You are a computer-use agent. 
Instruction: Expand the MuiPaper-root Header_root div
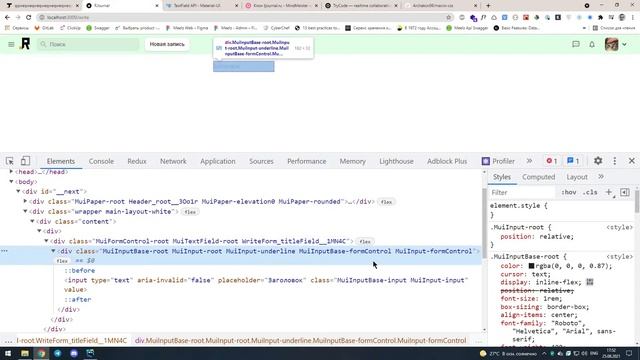[x=25, y=201]
